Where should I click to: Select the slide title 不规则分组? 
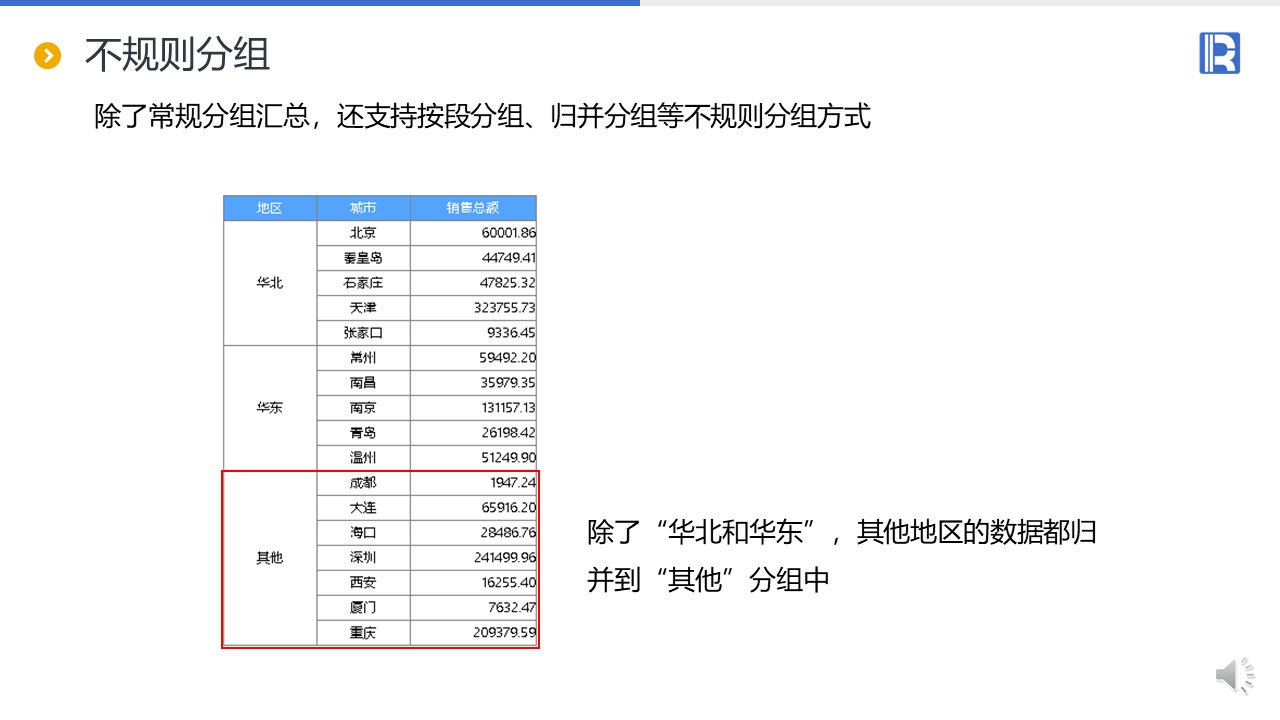pyautogui.click(x=177, y=55)
